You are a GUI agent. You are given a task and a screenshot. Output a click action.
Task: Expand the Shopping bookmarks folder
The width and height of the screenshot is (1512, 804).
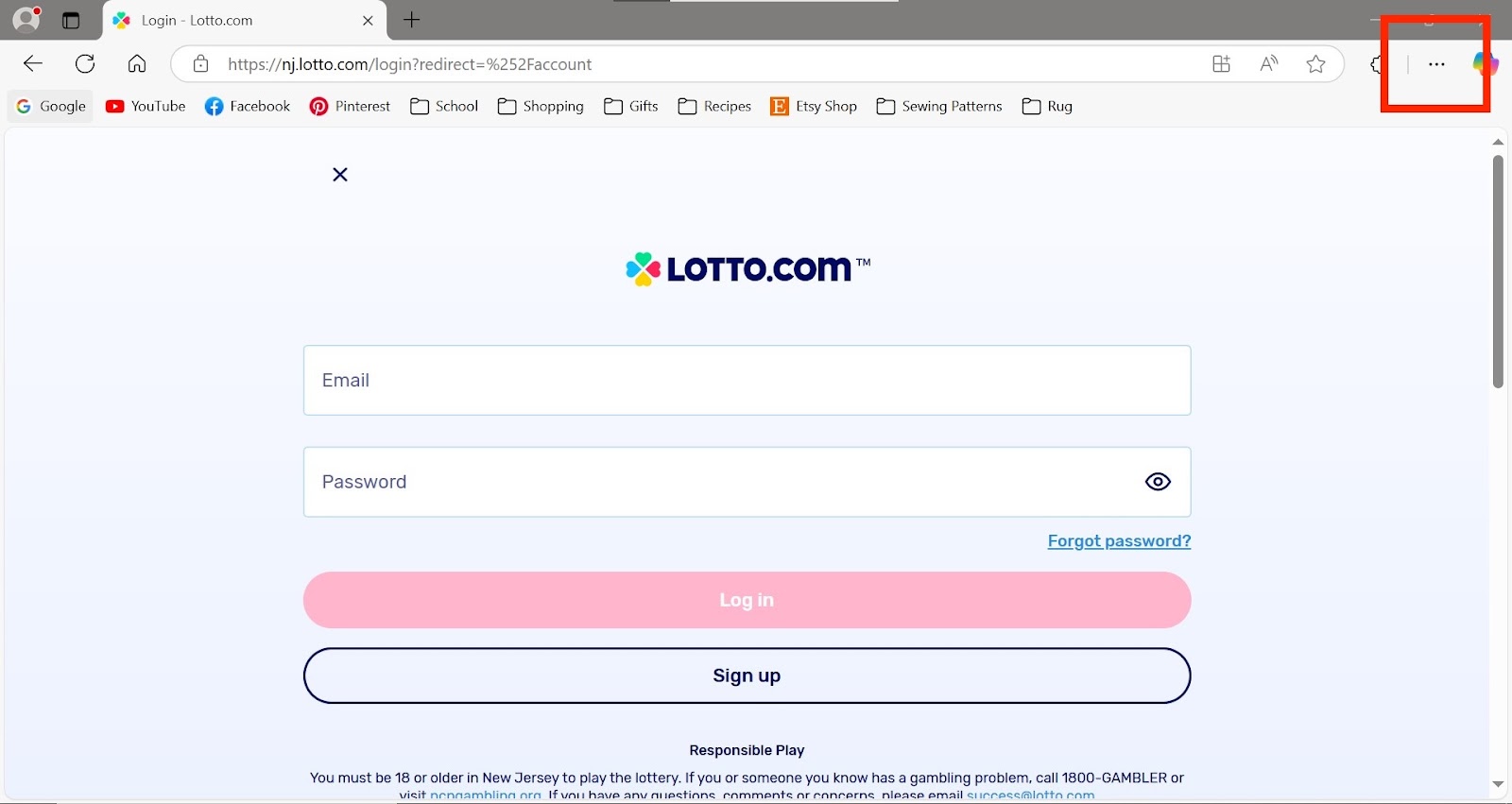coord(541,106)
